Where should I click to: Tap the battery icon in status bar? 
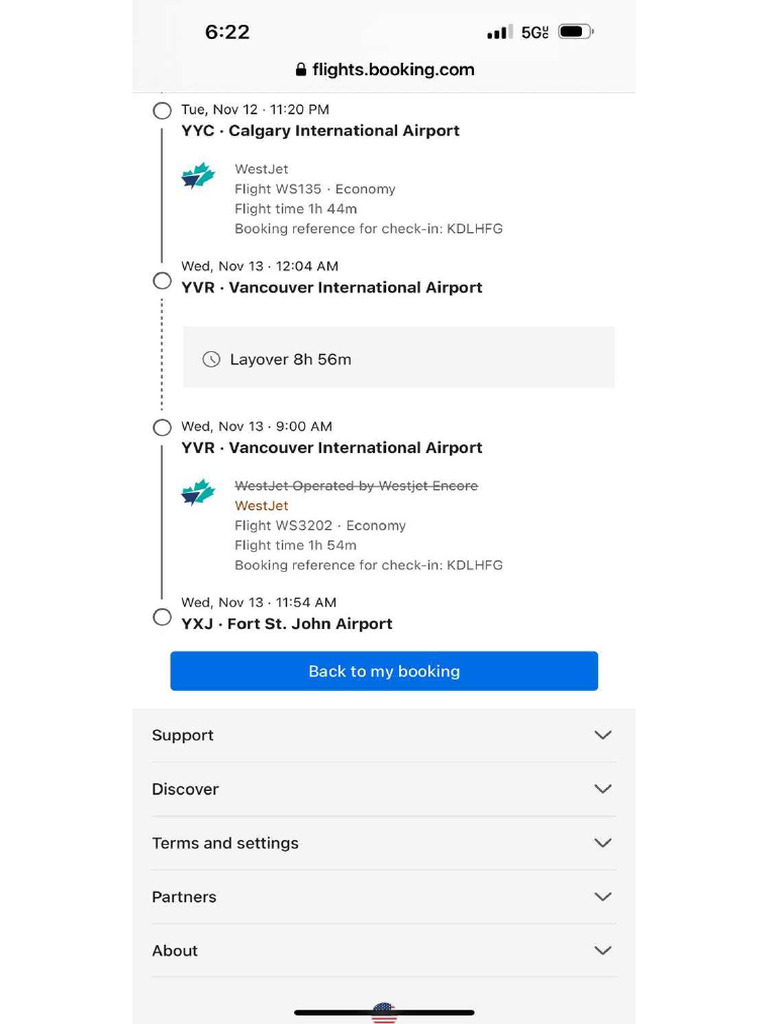click(x=575, y=32)
